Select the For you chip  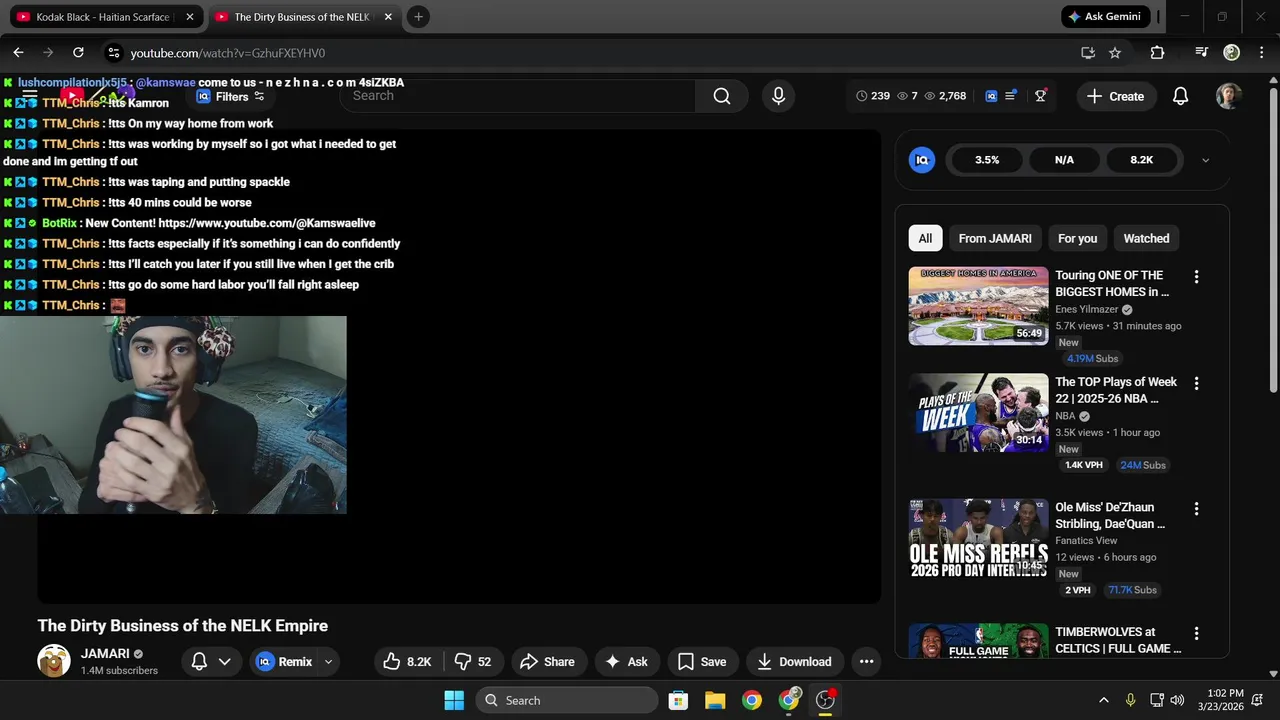click(x=1077, y=238)
